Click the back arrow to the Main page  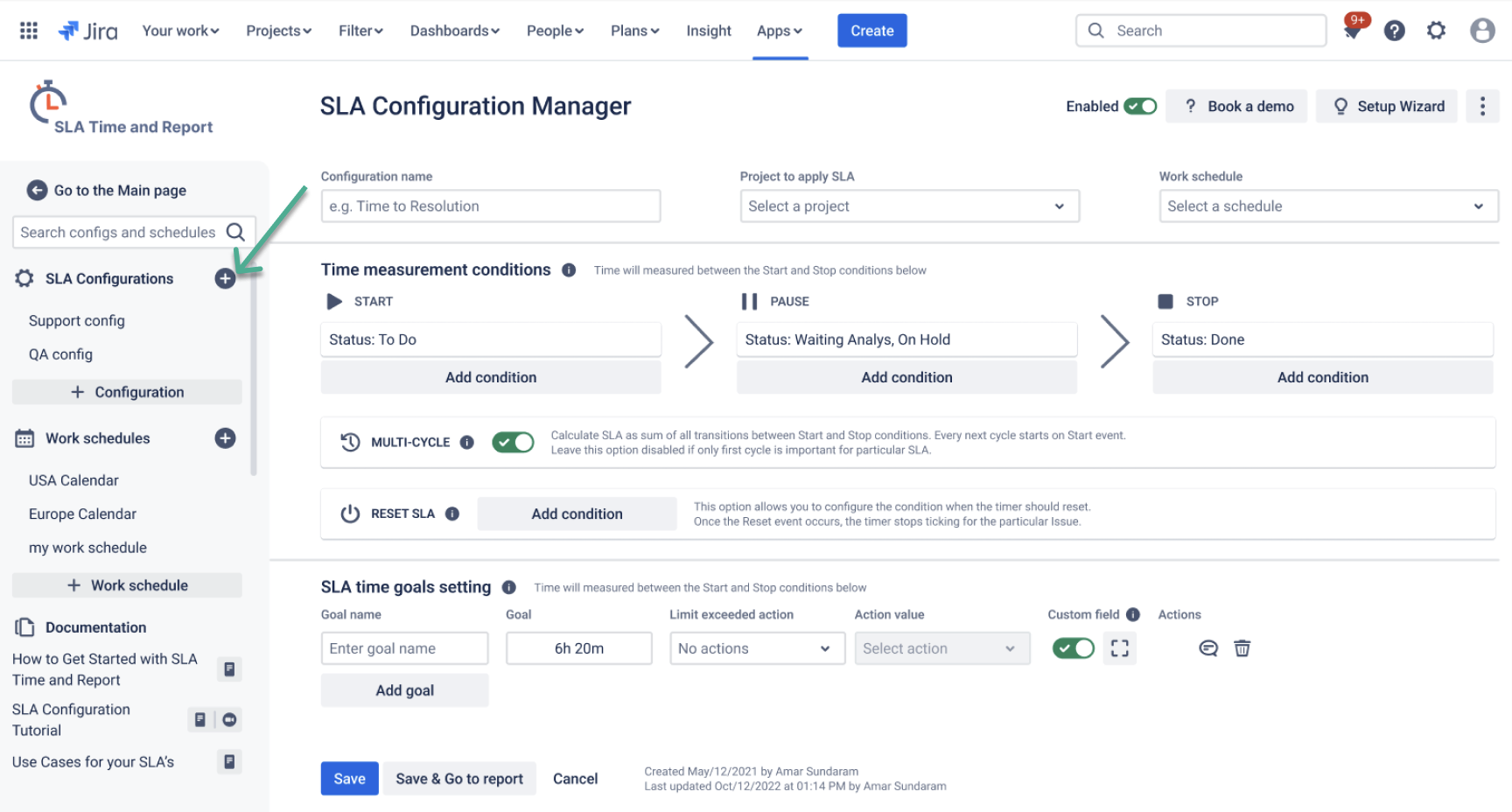[36, 190]
